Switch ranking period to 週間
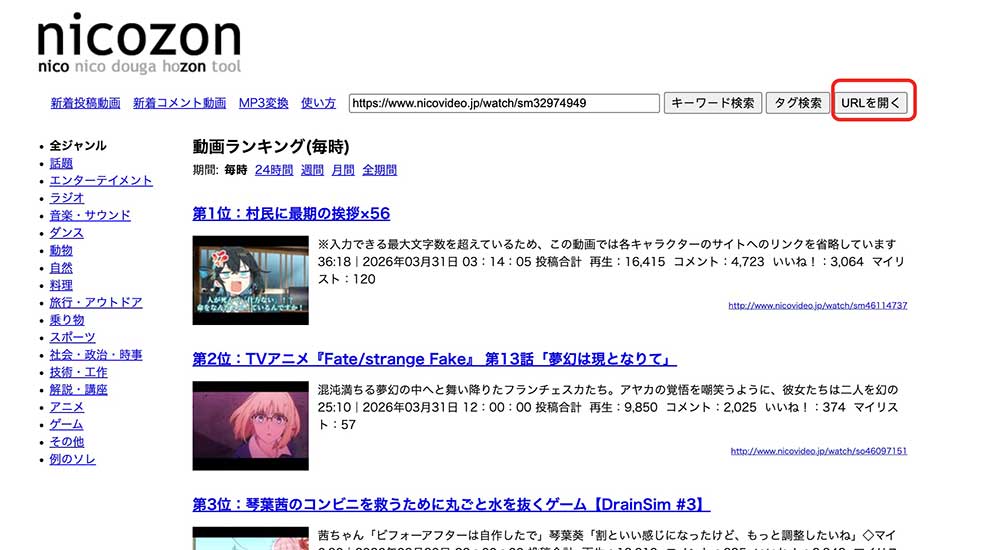The image size is (1000, 550). click(312, 170)
